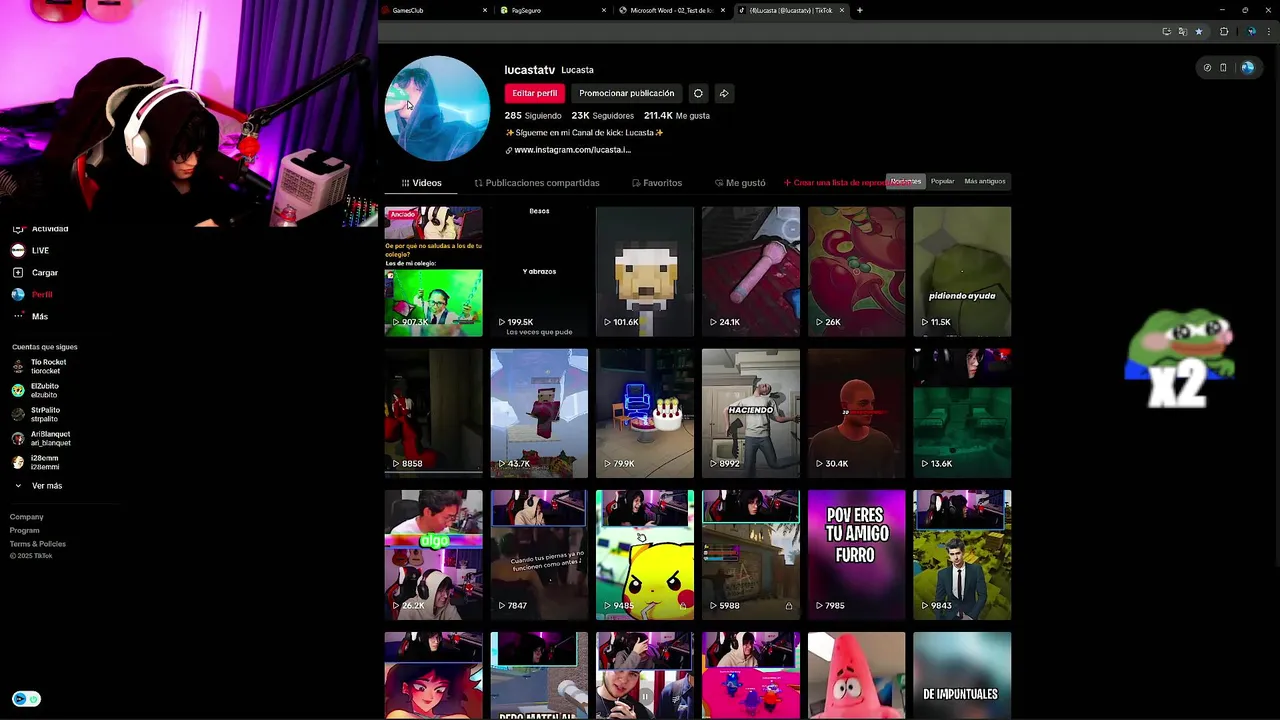
Task: Click the translate page icon in address bar
Action: [1183, 32]
